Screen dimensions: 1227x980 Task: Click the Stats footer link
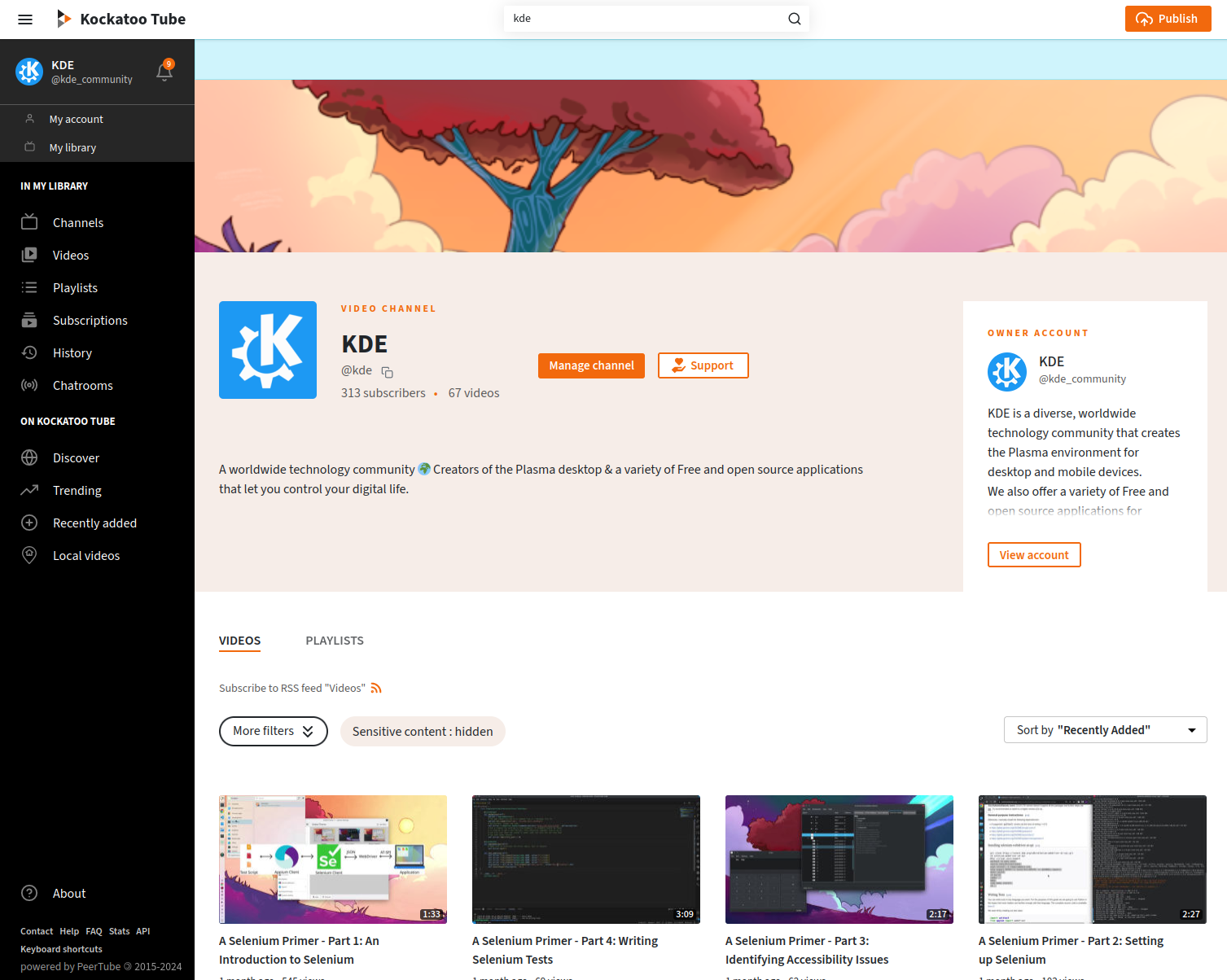pos(120,931)
